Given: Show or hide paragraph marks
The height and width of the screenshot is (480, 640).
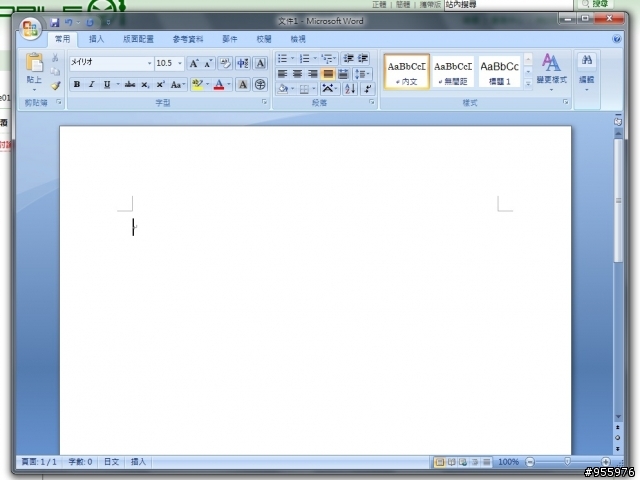Looking at the screenshot, I should [368, 89].
